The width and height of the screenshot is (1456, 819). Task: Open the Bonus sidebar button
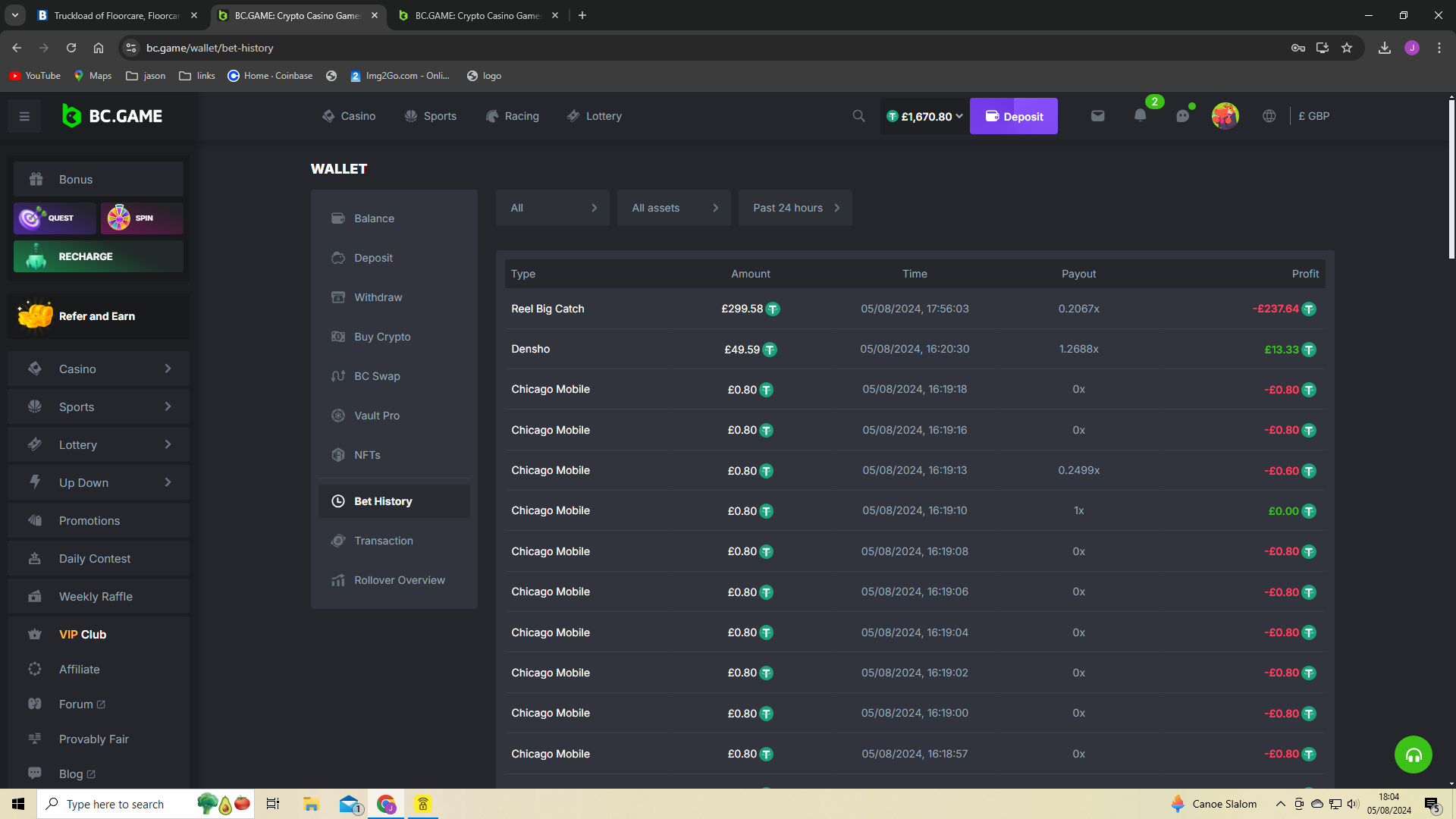pyautogui.click(x=99, y=179)
